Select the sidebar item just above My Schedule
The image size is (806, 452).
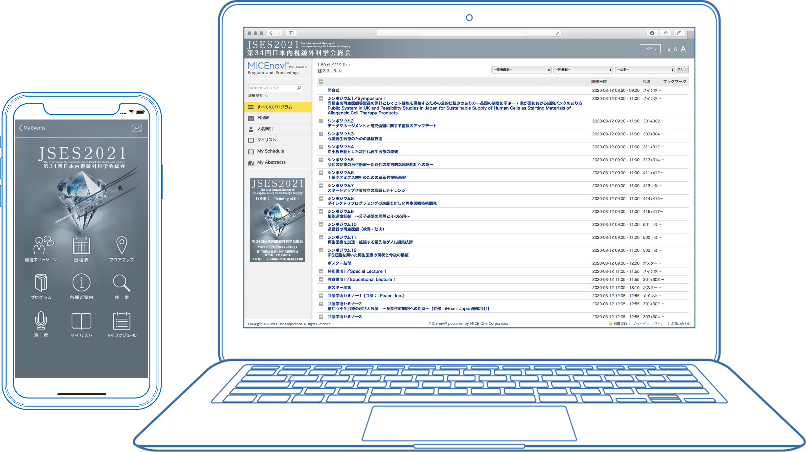coord(278,140)
